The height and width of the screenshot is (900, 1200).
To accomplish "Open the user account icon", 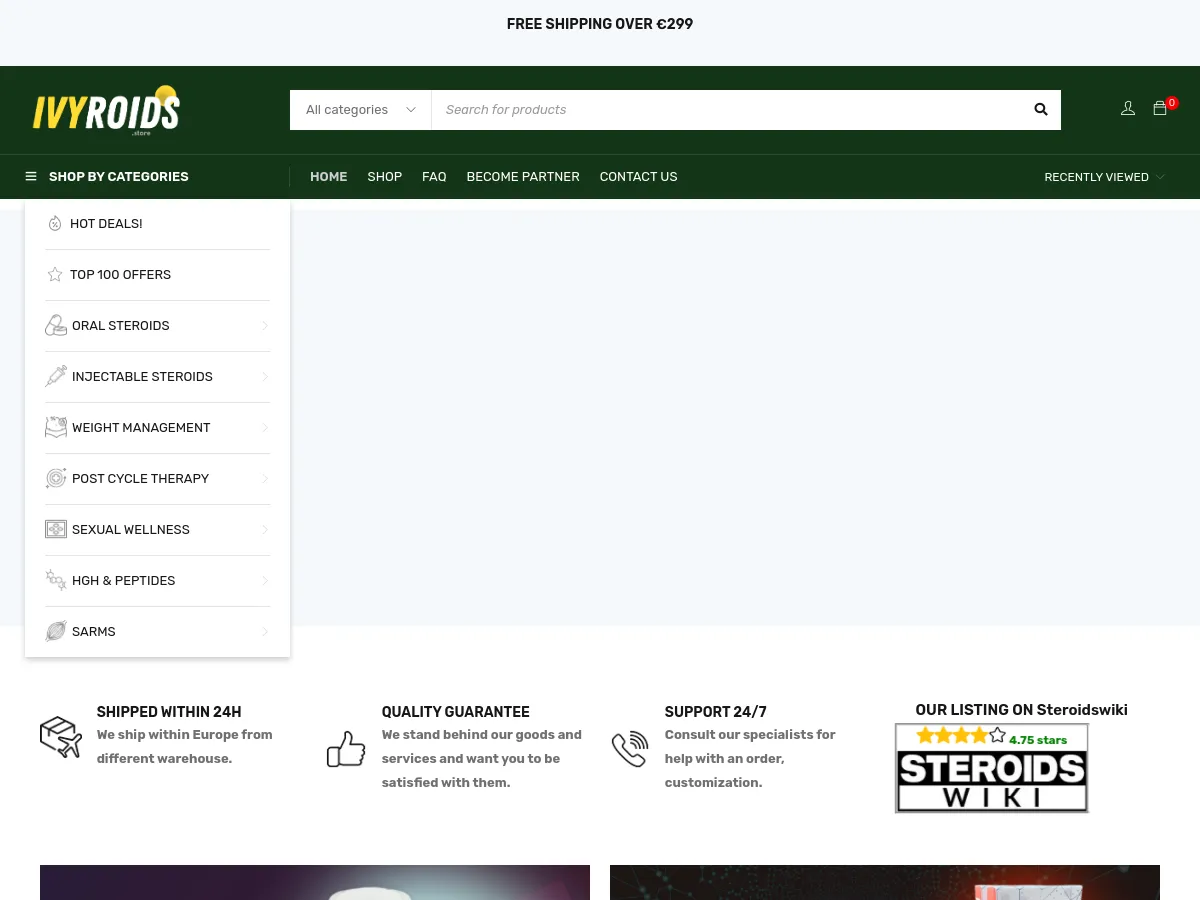I will tap(1128, 109).
